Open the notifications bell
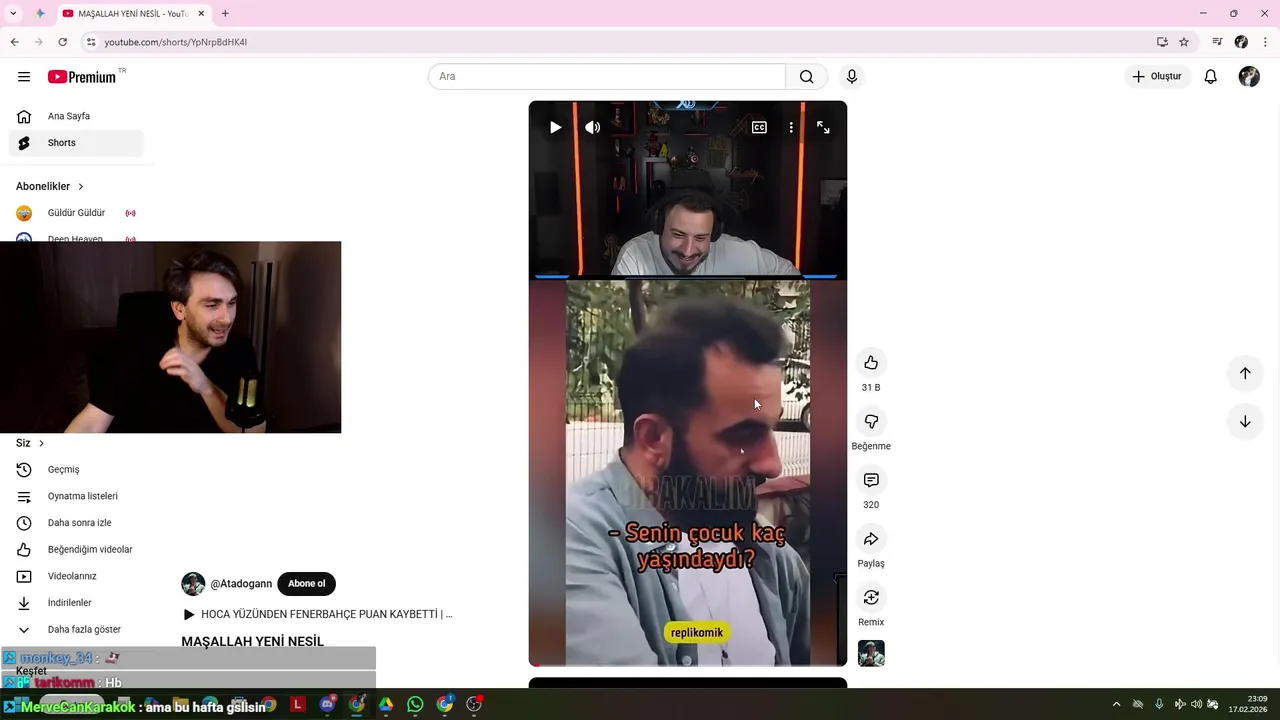1280x720 pixels. [1210, 77]
